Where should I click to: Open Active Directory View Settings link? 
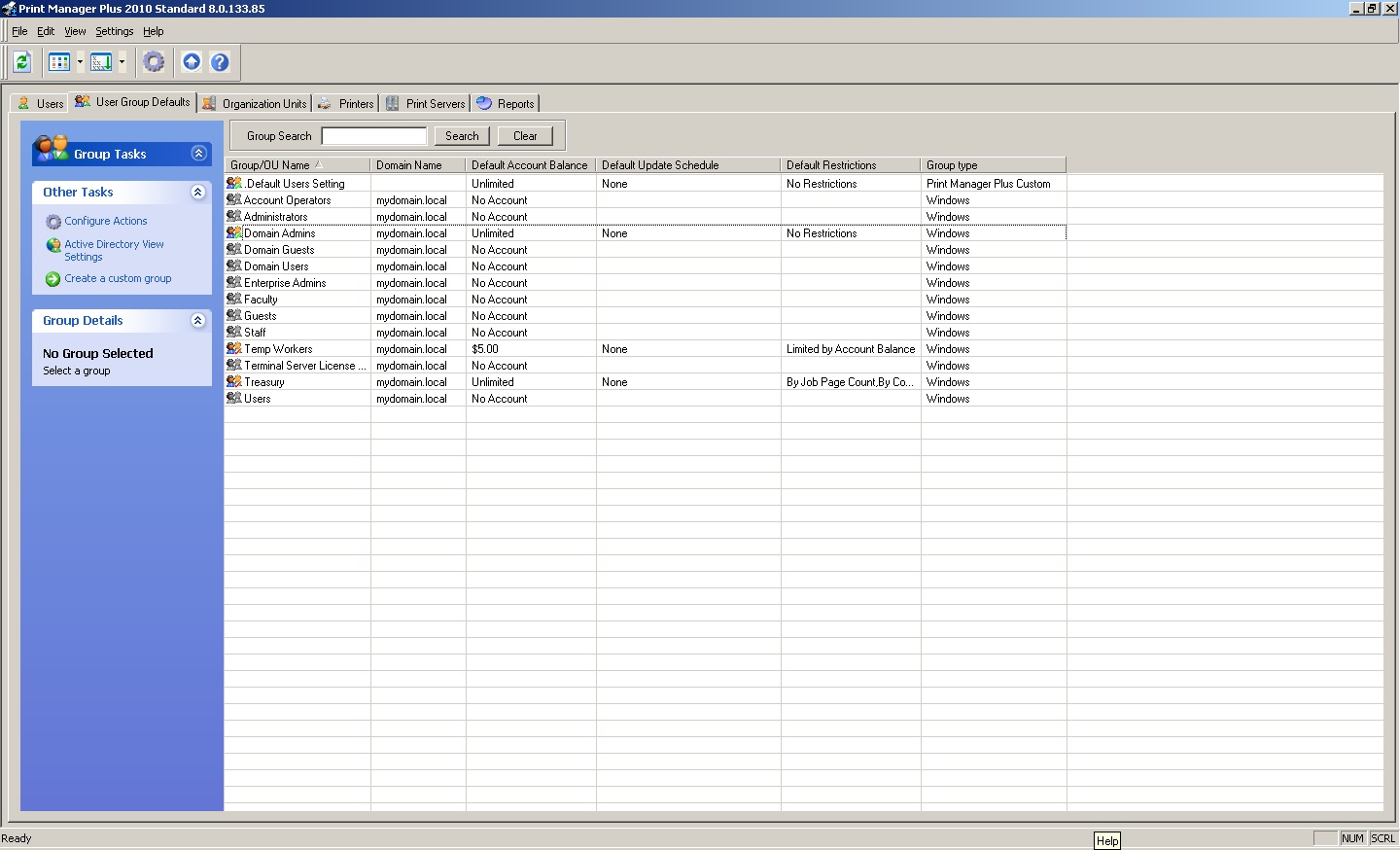coord(114,251)
